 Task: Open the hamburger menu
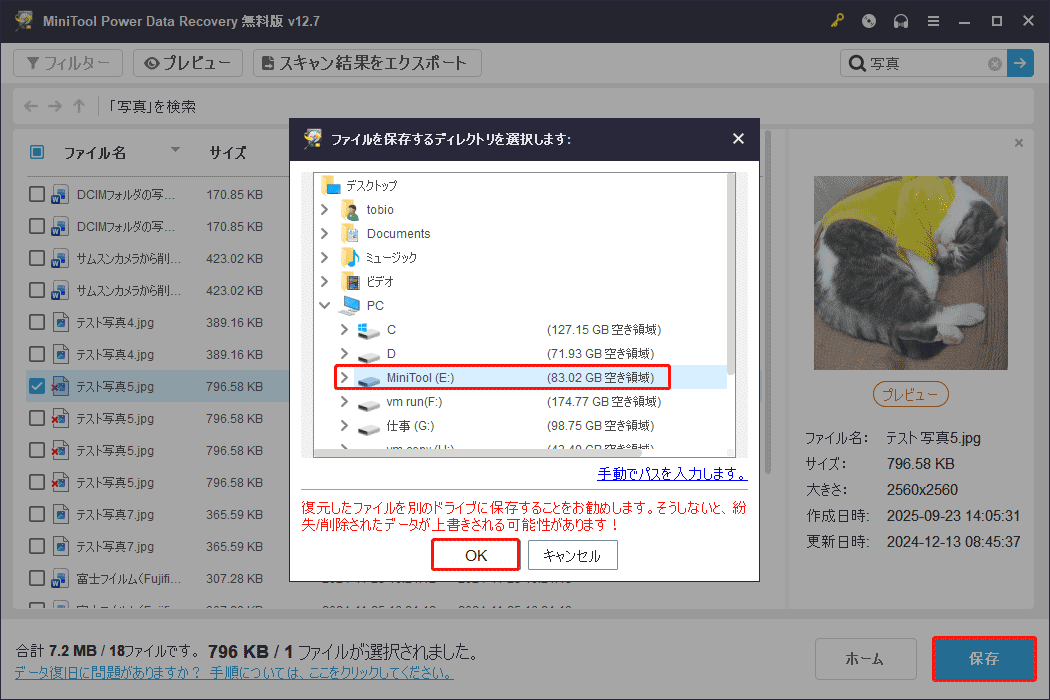pos(933,20)
